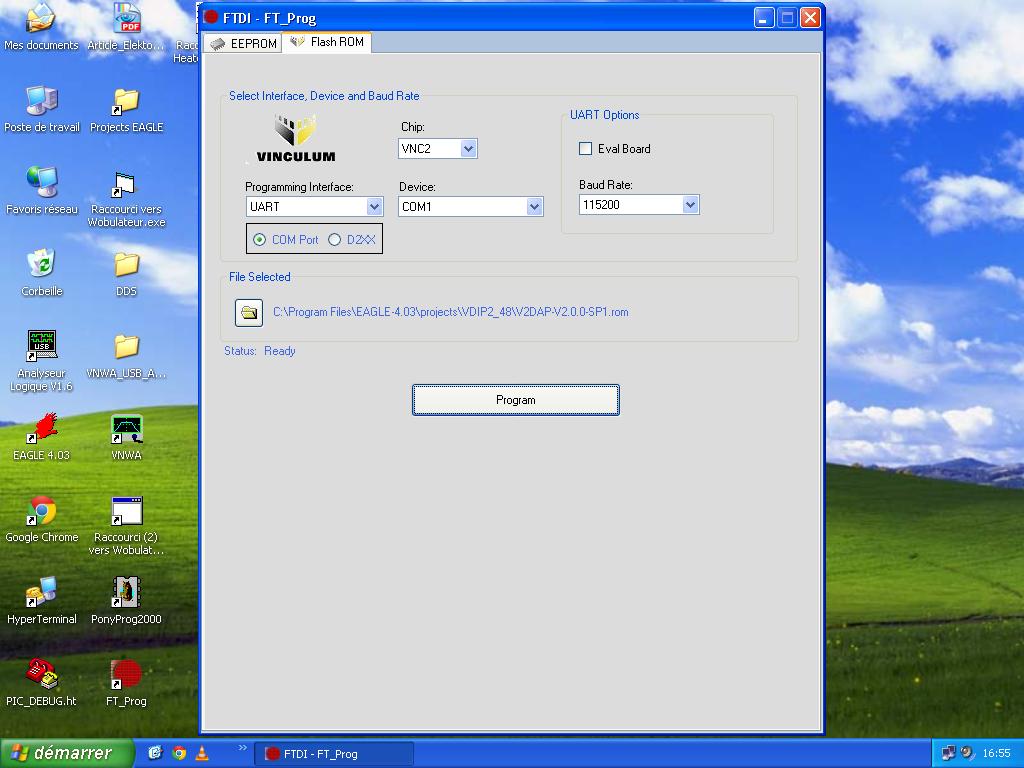This screenshot has height=768, width=1024.
Task: Click the taskbar clock 16:55
Action: point(996,753)
